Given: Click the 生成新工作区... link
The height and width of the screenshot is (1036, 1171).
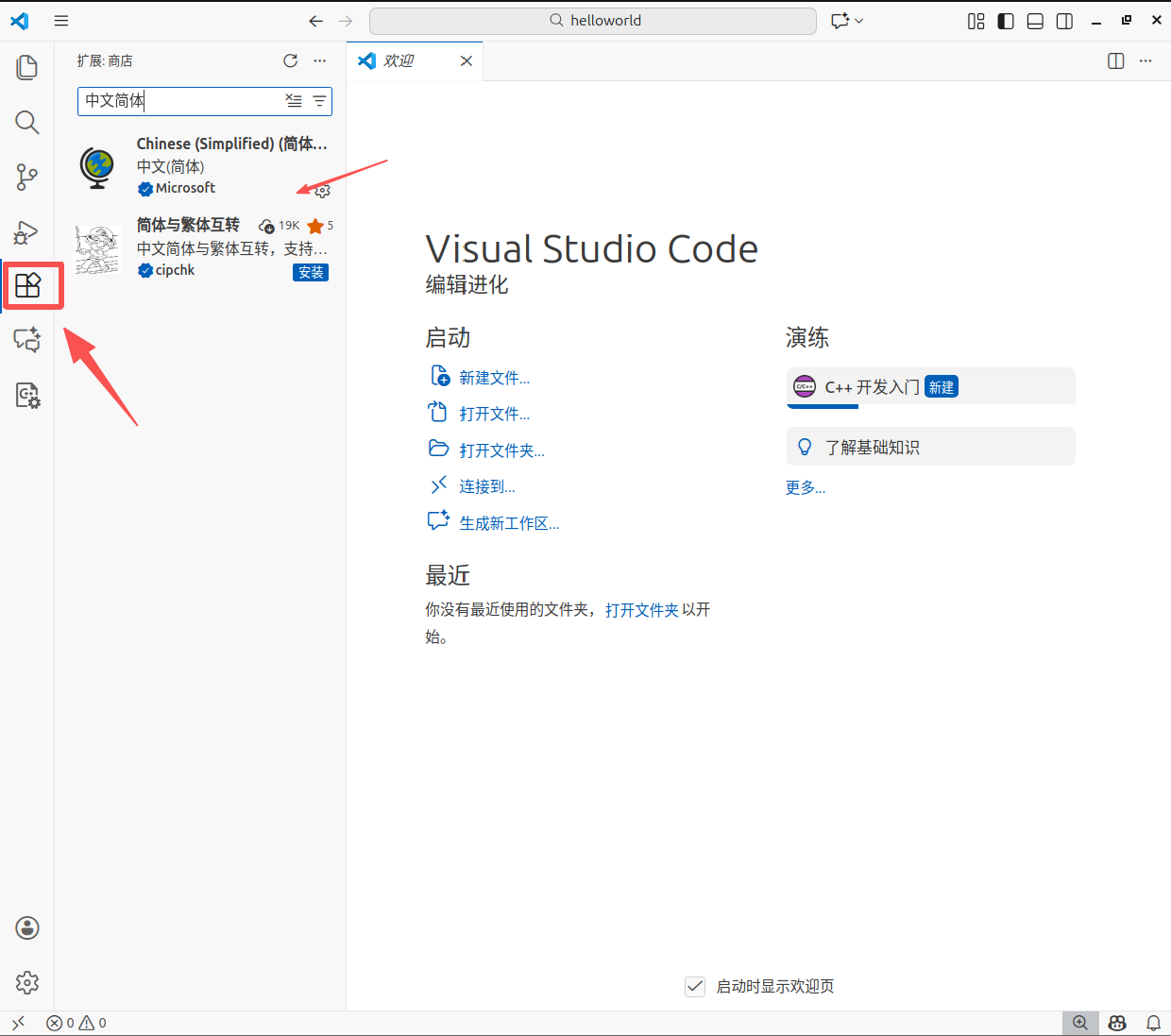Looking at the screenshot, I should click(x=509, y=523).
